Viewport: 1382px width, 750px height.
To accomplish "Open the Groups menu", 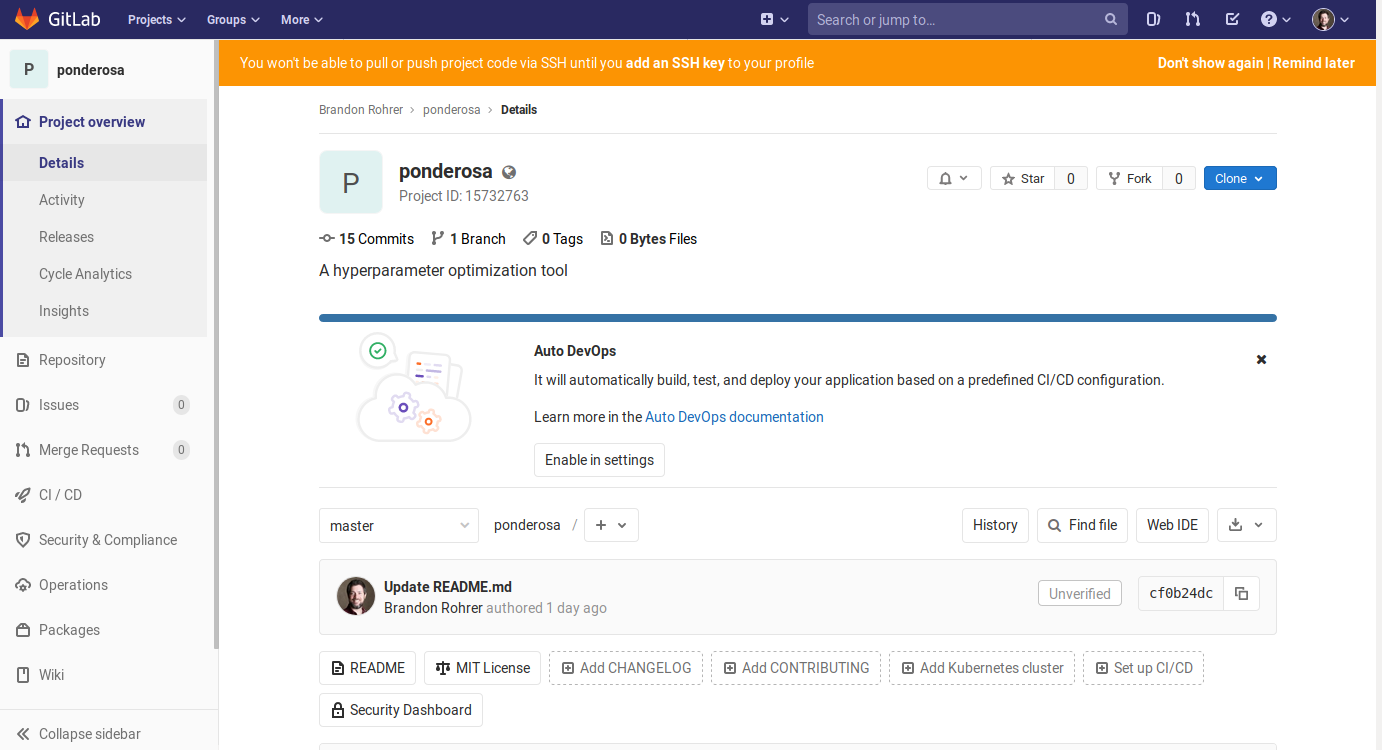I will pos(233,19).
